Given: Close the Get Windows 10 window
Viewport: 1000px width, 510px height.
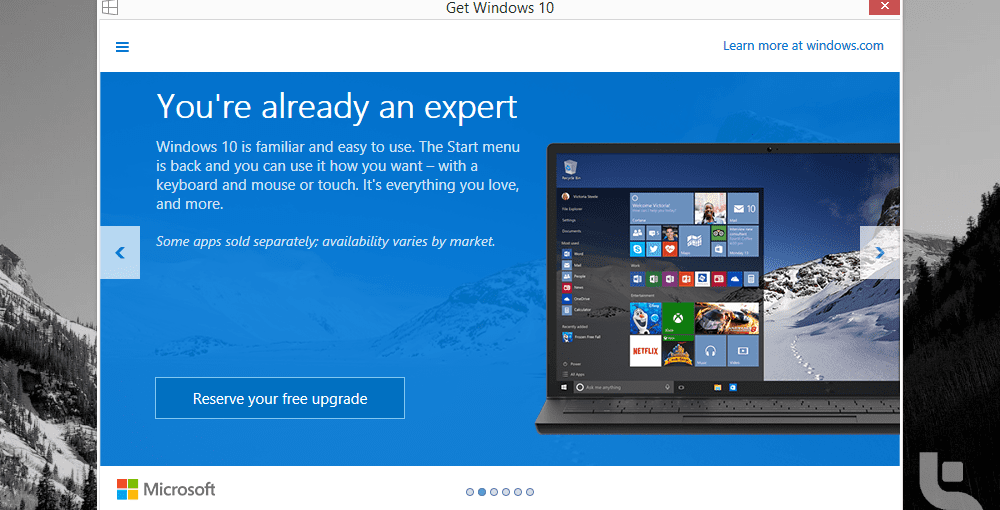Looking at the screenshot, I should [884, 6].
